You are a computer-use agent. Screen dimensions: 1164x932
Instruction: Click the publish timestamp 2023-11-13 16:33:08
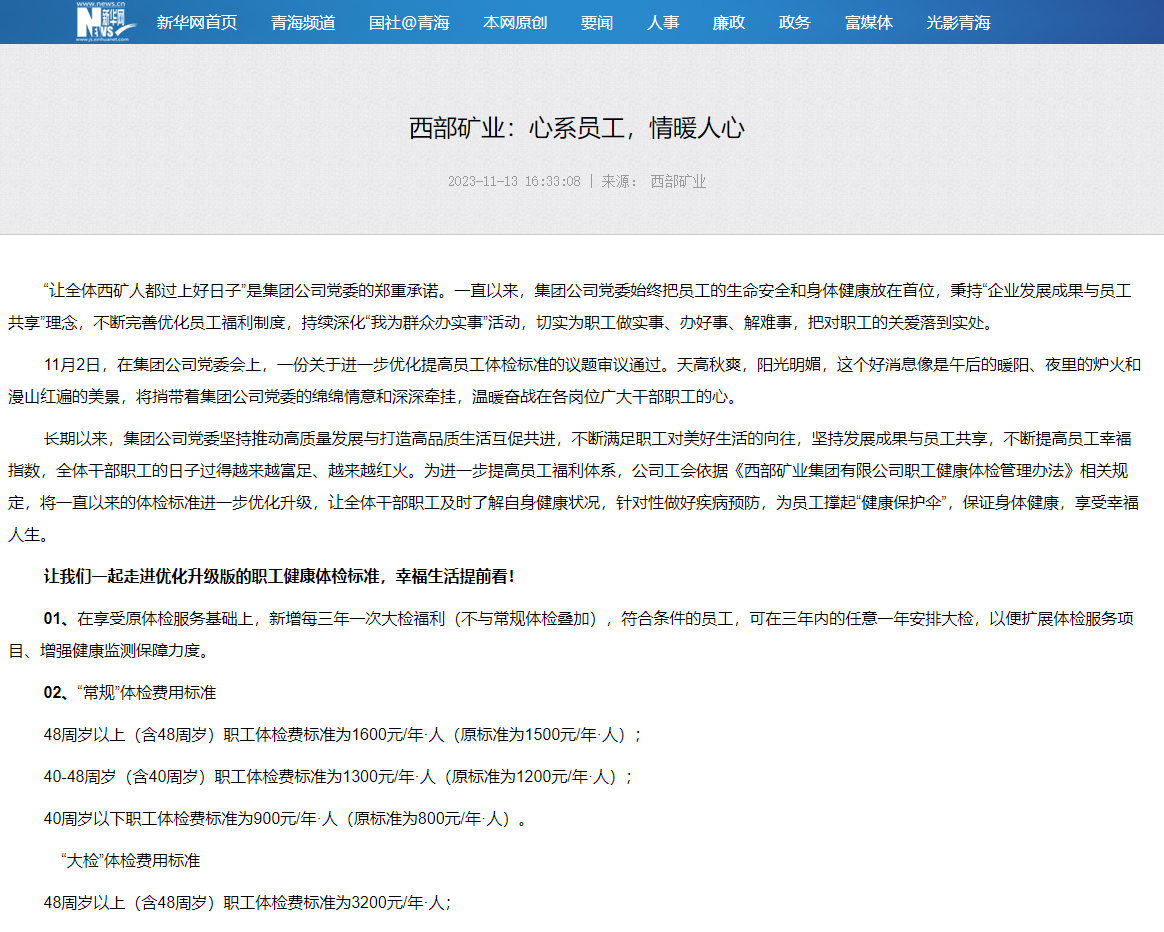tap(514, 181)
